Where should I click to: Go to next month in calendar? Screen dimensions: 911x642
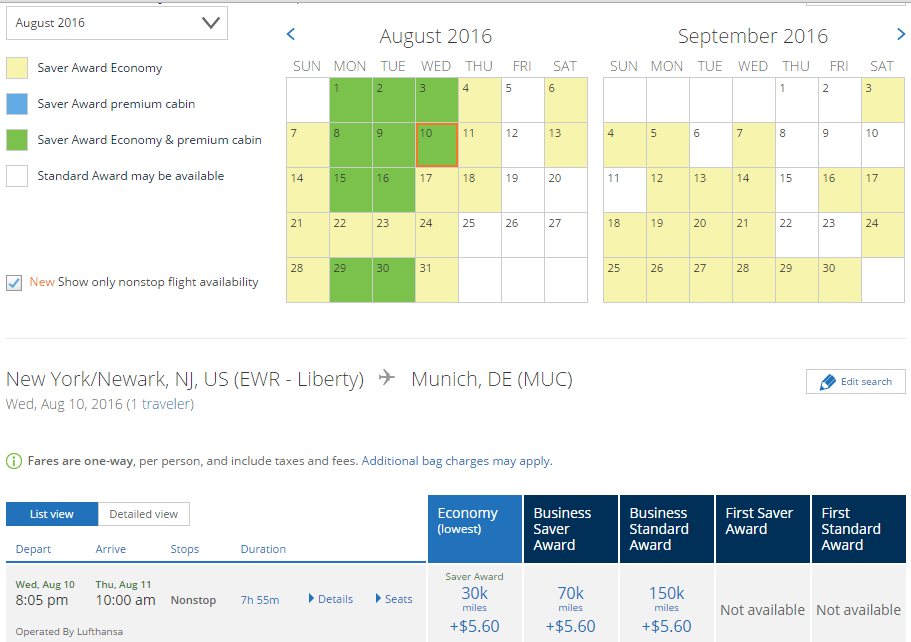click(x=901, y=34)
